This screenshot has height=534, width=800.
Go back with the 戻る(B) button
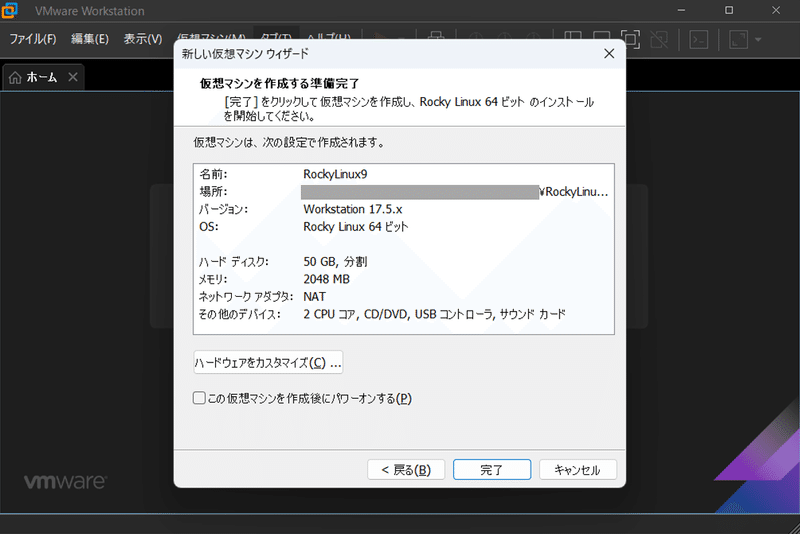point(406,470)
